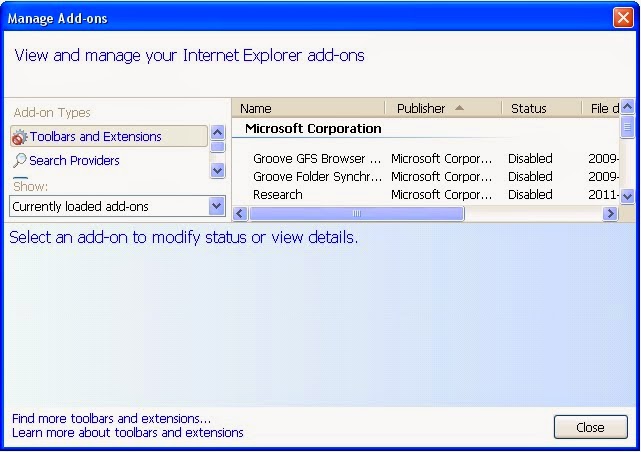641x452 pixels.
Task: Click the Toolbars and Extensions gear icon
Action: (19, 137)
